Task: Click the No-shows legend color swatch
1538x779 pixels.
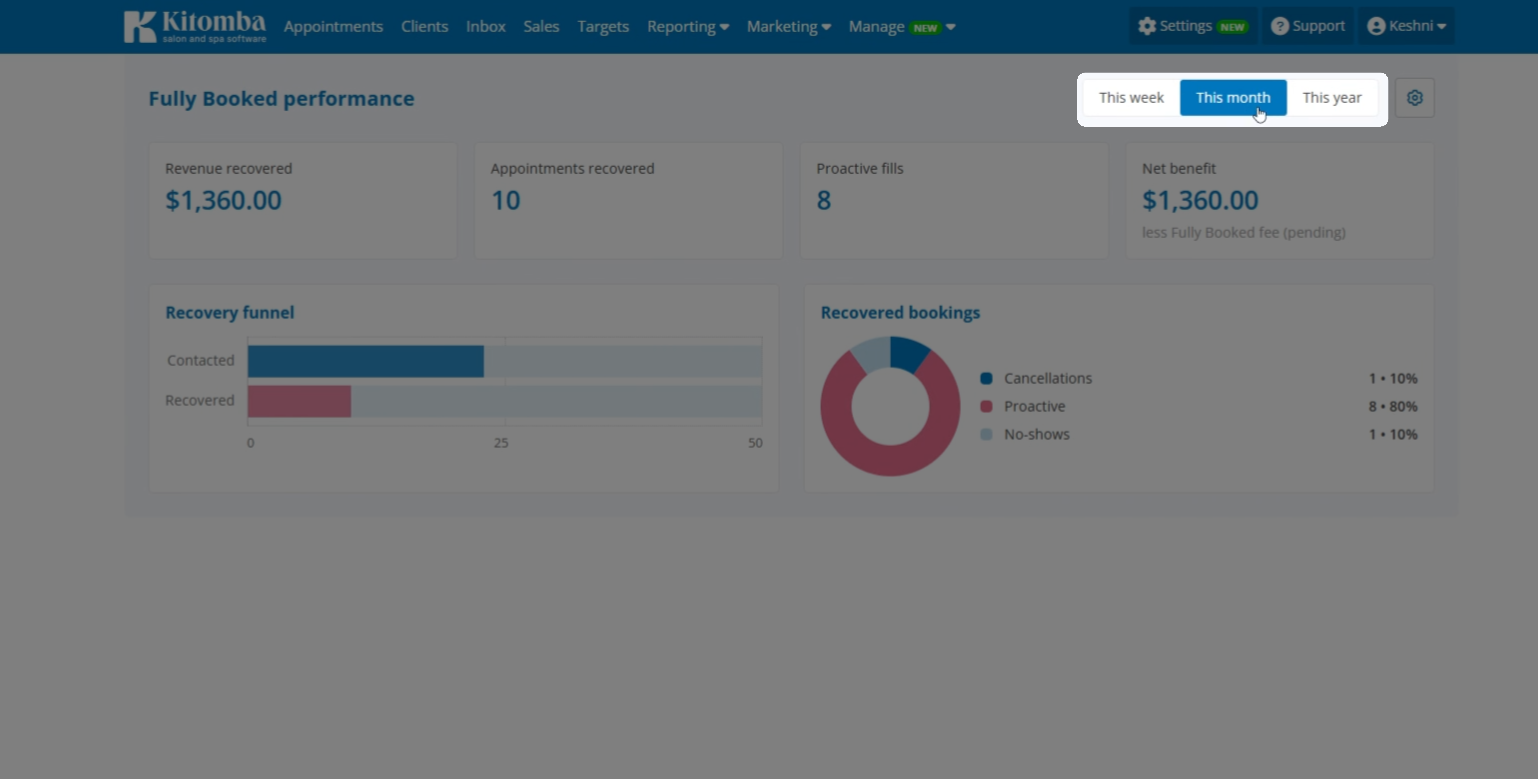Action: tap(987, 435)
